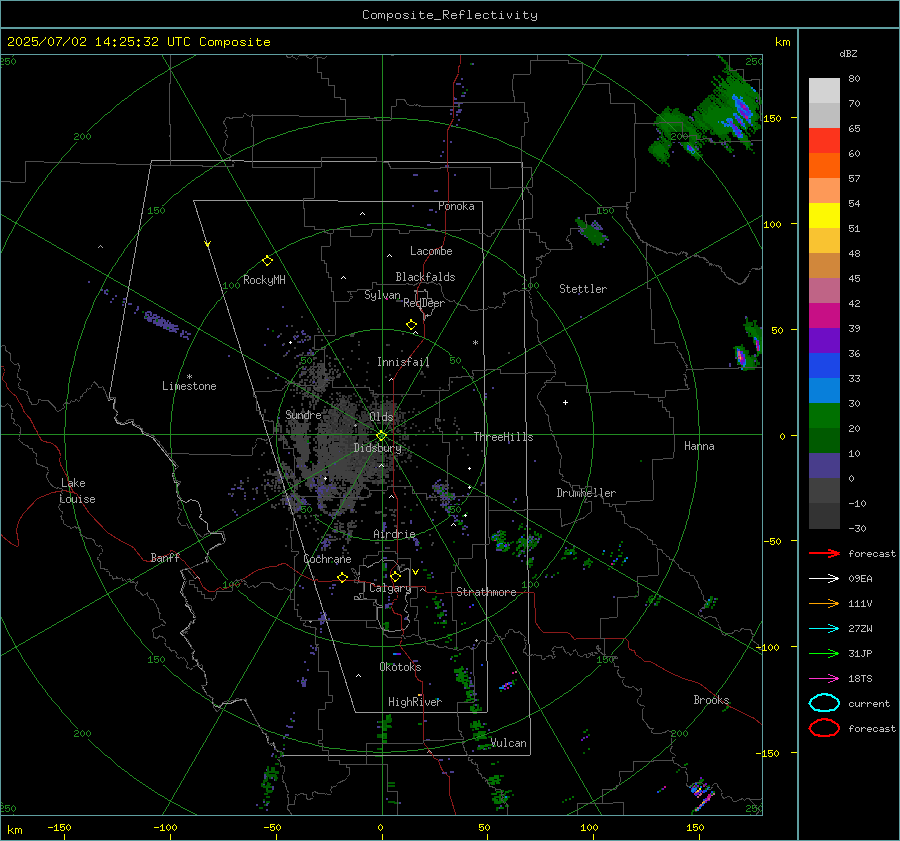
Task: Click the Blackfalds label
Action: tap(425, 277)
